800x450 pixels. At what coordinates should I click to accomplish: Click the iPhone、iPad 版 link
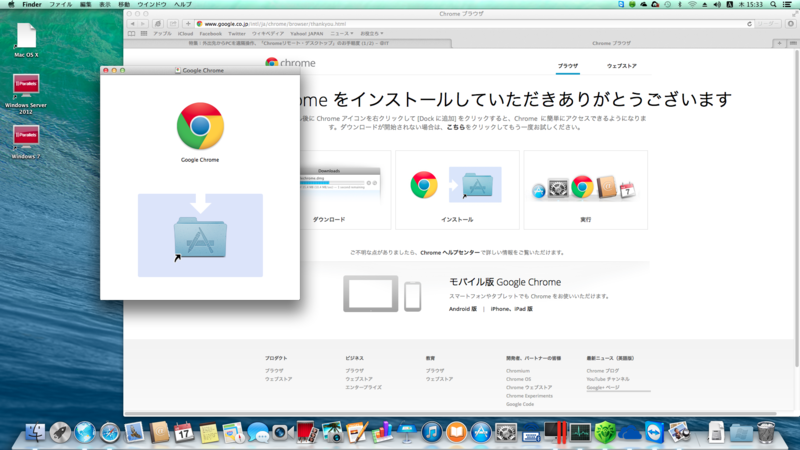(x=511, y=309)
